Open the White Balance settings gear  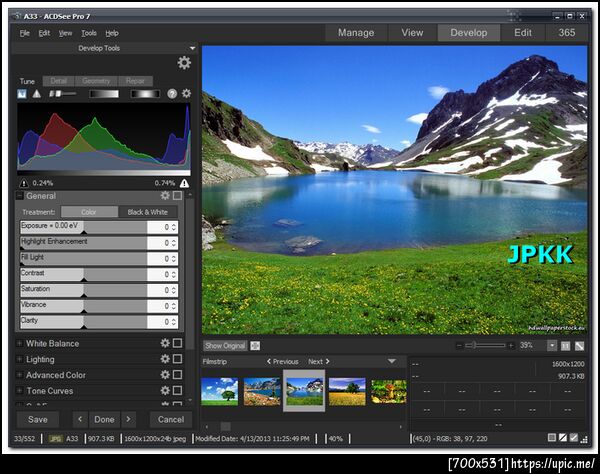coord(165,343)
